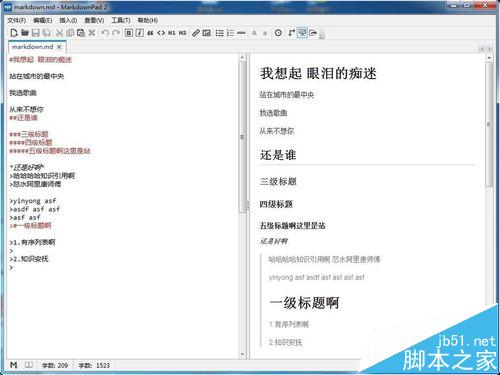Insert a horizontal rule
Image resolution: width=500 pixels, height=375 pixels.
click(241, 33)
